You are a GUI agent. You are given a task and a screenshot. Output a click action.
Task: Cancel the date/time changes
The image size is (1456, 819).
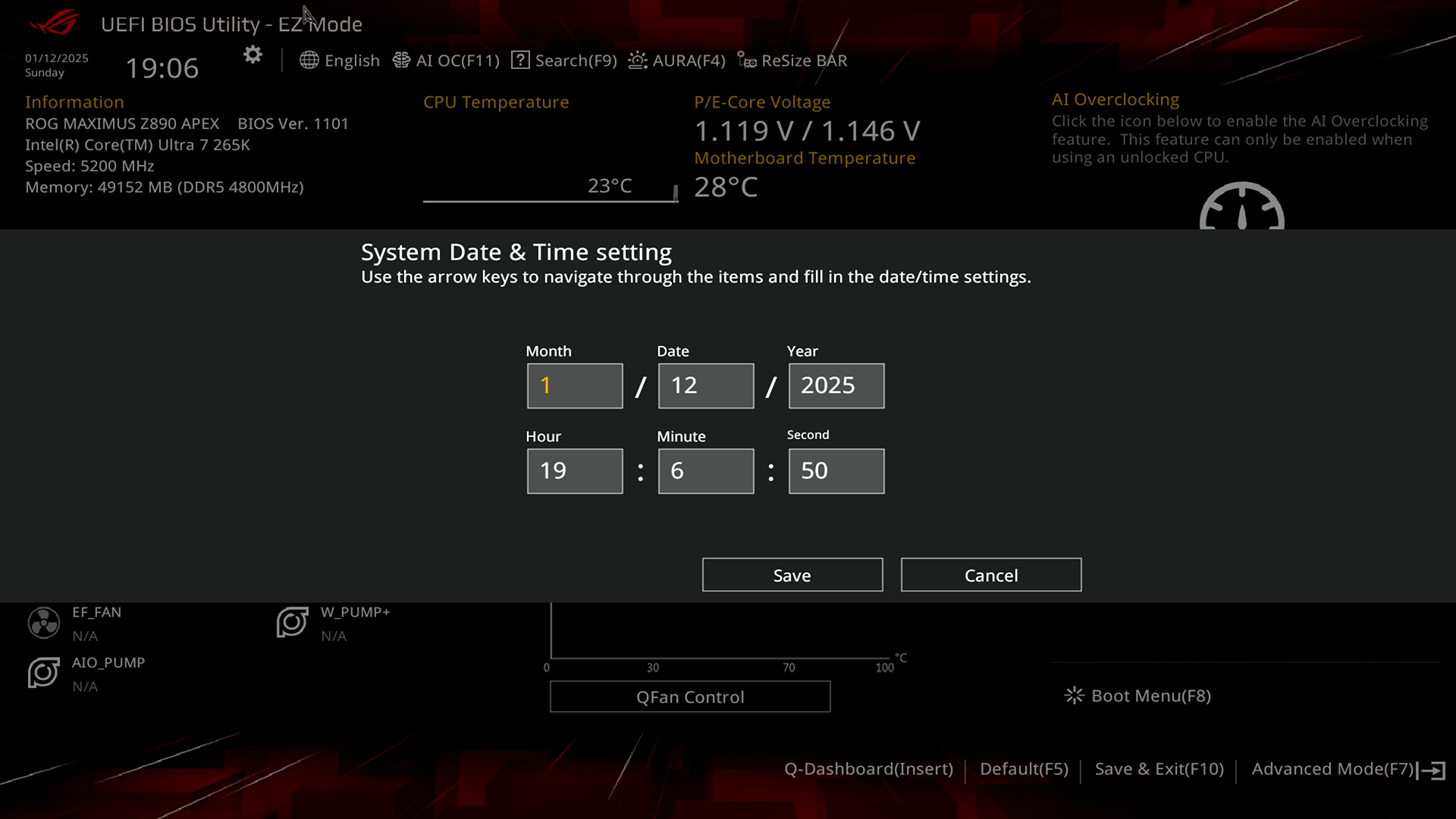(x=991, y=574)
